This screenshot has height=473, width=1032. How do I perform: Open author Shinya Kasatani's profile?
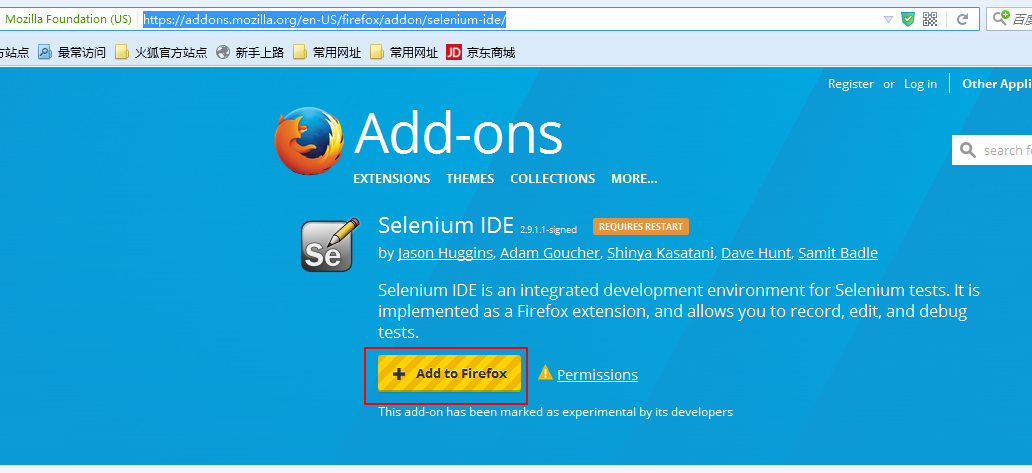pyautogui.click(x=660, y=253)
